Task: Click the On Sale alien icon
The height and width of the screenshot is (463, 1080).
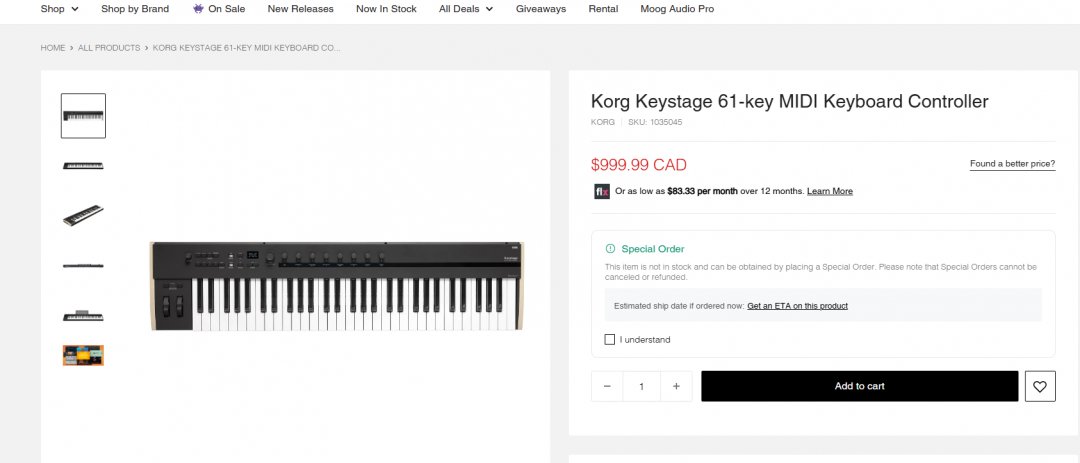Action: pos(198,9)
